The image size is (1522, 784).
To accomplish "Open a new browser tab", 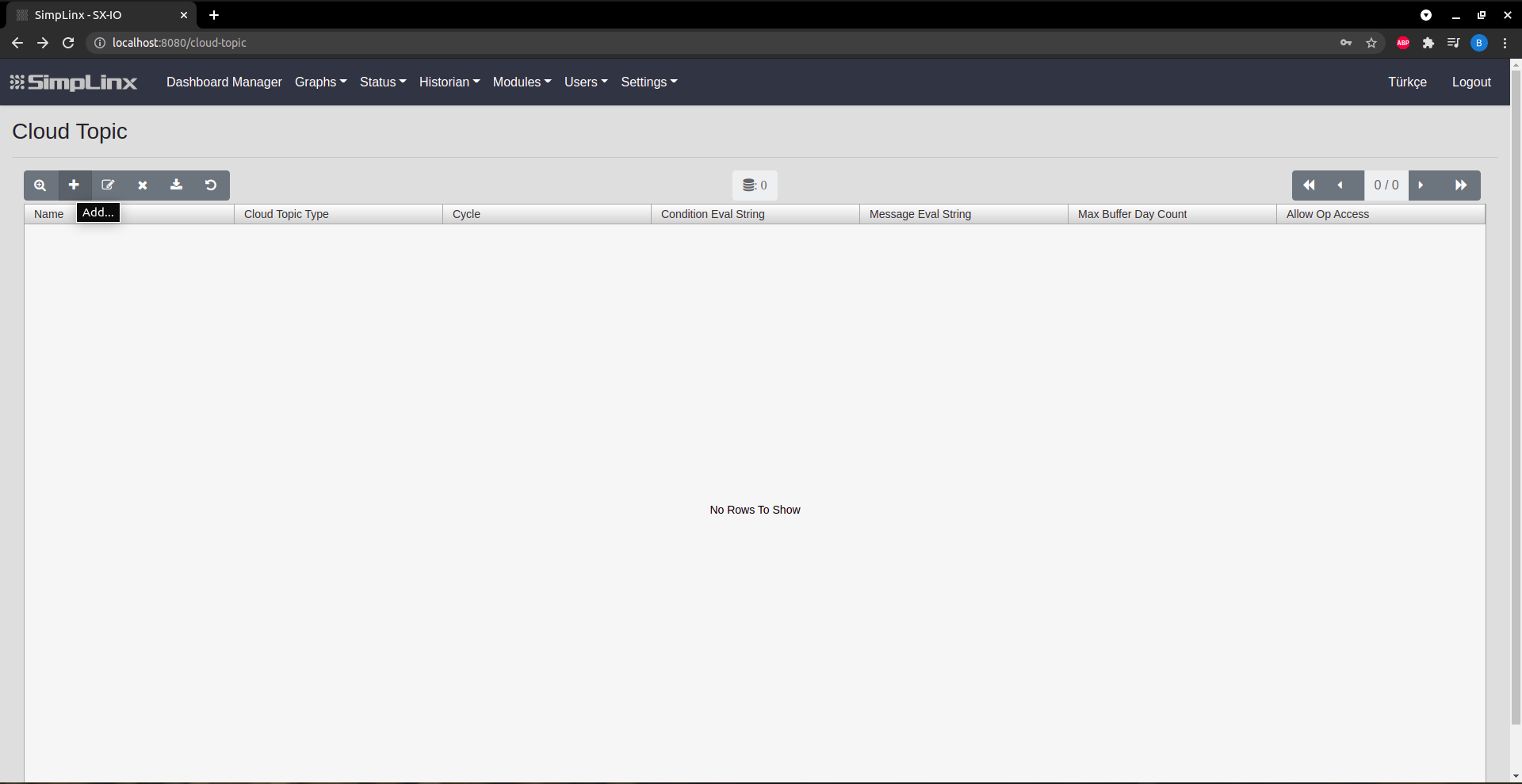I will click(x=214, y=15).
